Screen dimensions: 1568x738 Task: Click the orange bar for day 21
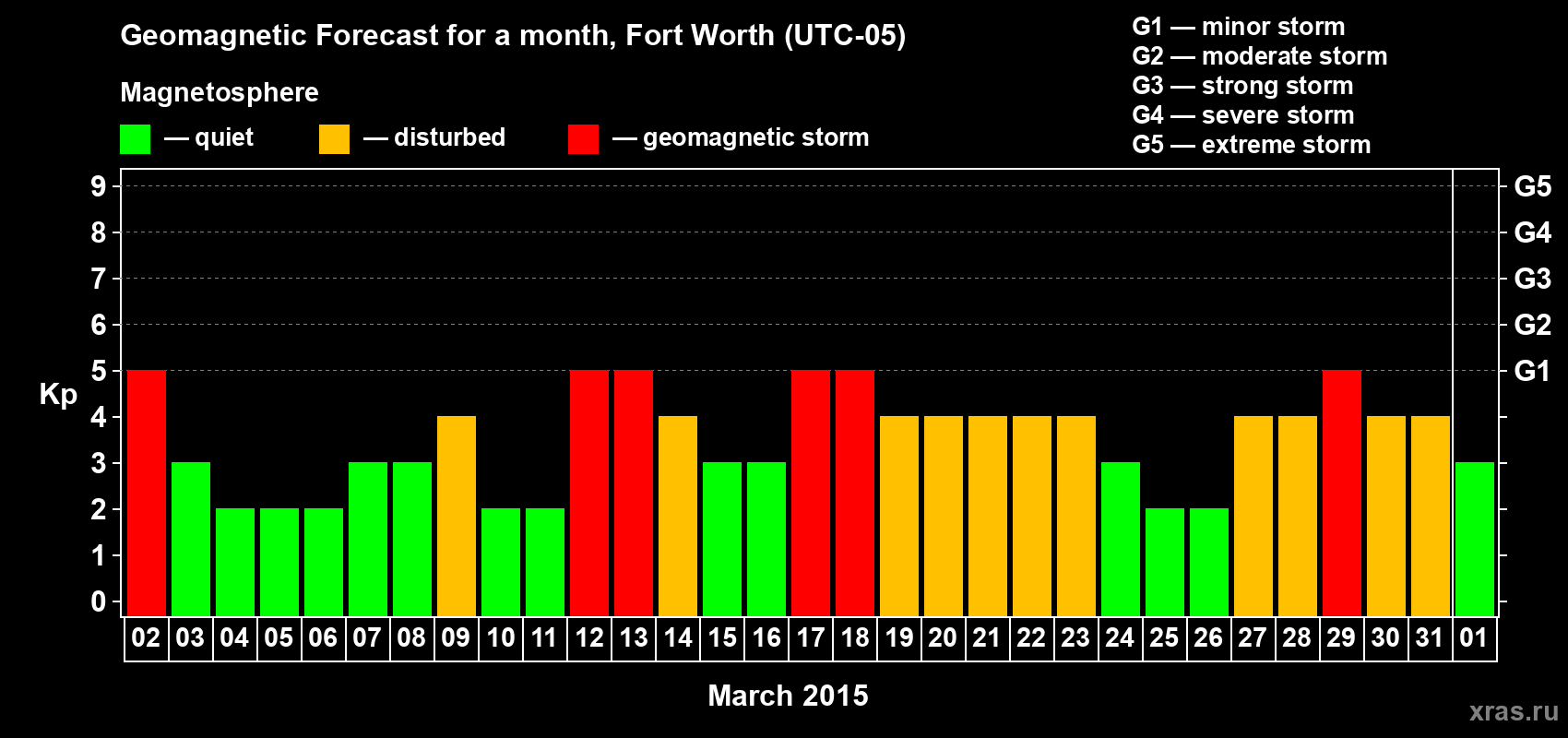coord(988,517)
